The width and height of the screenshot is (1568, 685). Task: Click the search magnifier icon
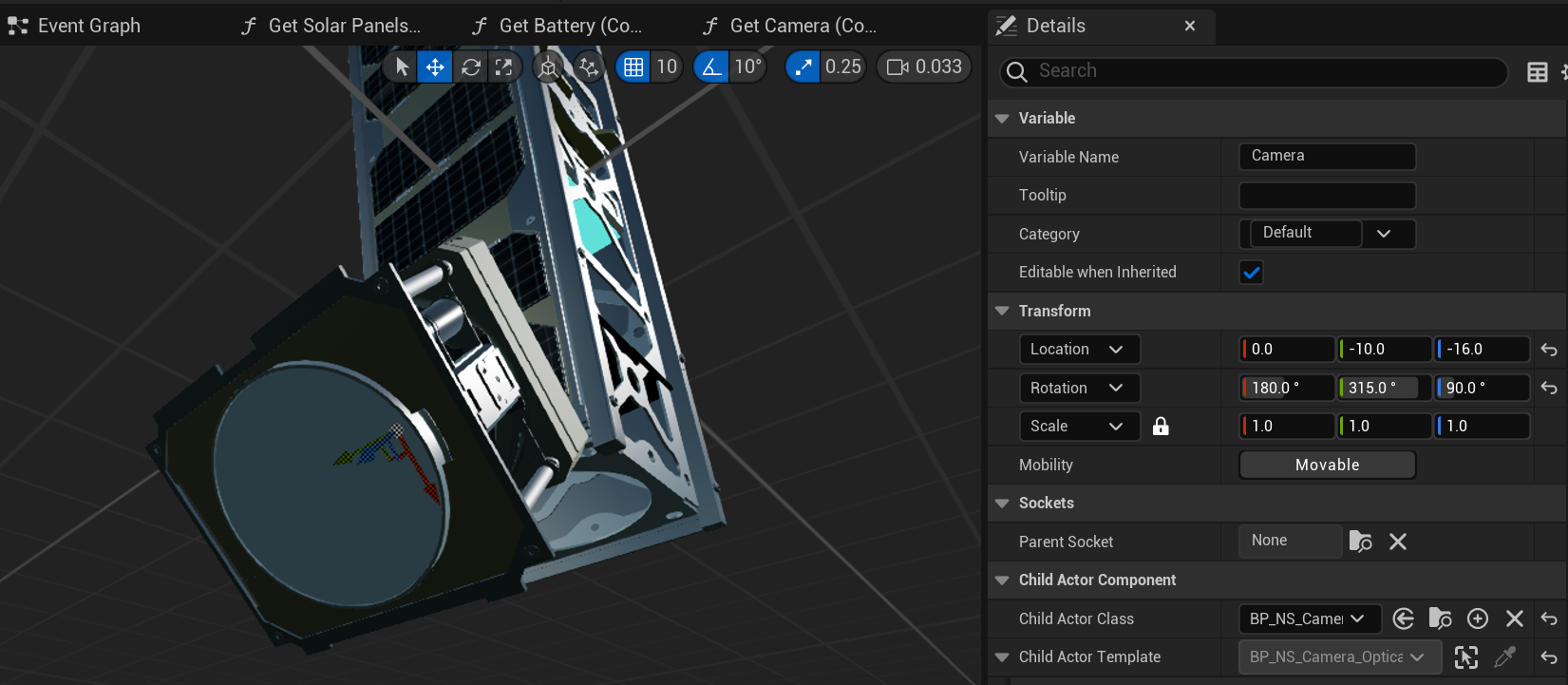tap(1016, 71)
